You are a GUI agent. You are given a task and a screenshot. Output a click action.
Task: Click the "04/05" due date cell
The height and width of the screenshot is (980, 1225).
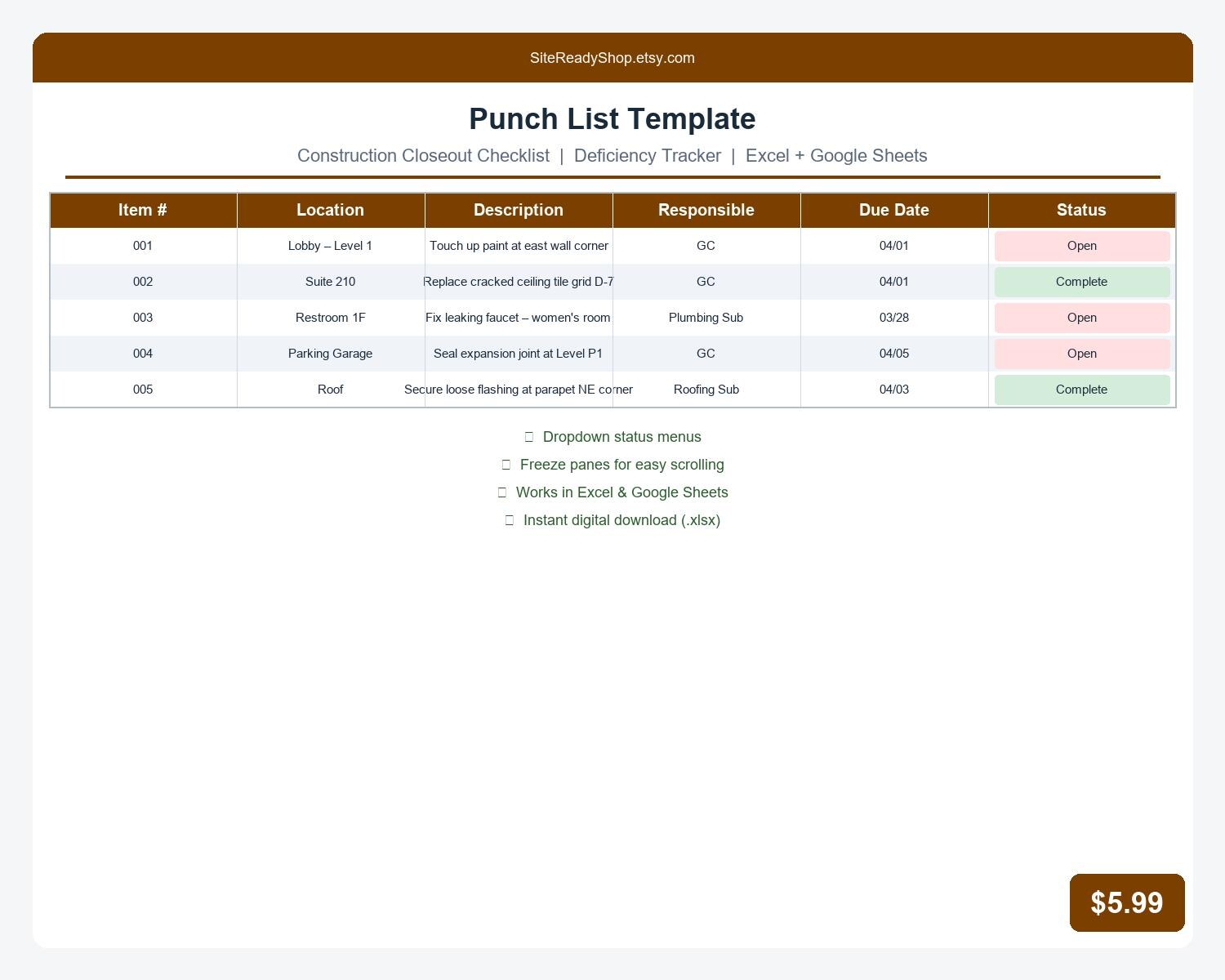pos(894,354)
